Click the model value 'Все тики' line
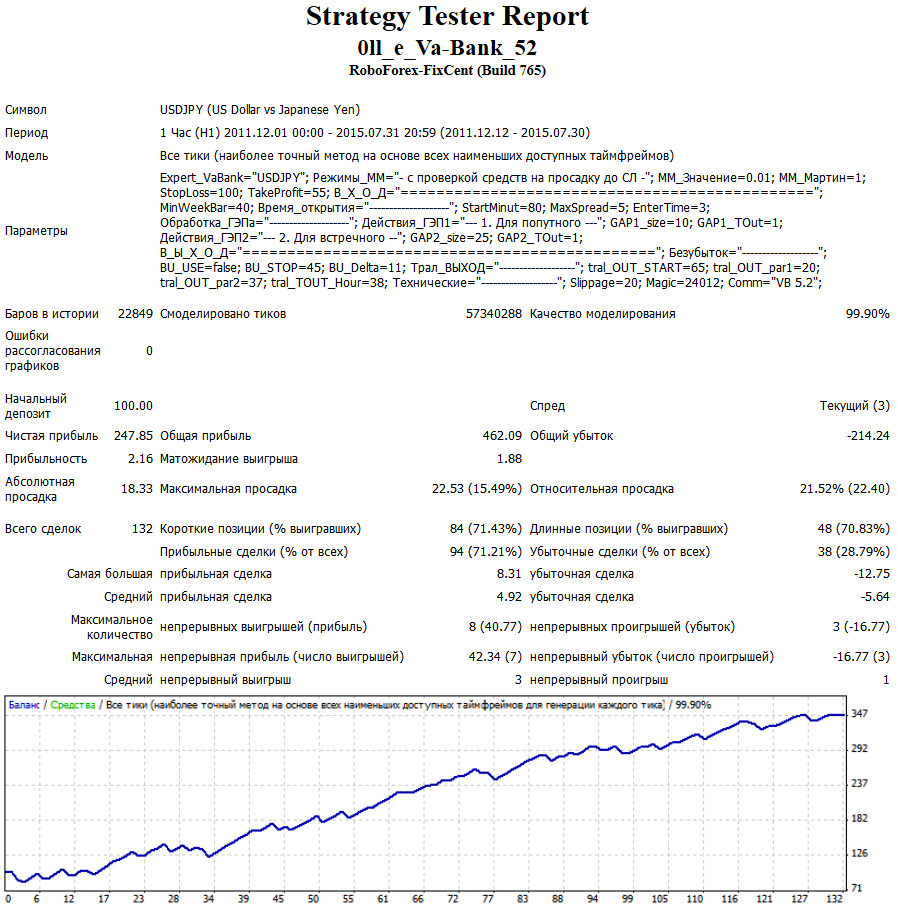Image resolution: width=898 pixels, height=908 pixels. 417,156
